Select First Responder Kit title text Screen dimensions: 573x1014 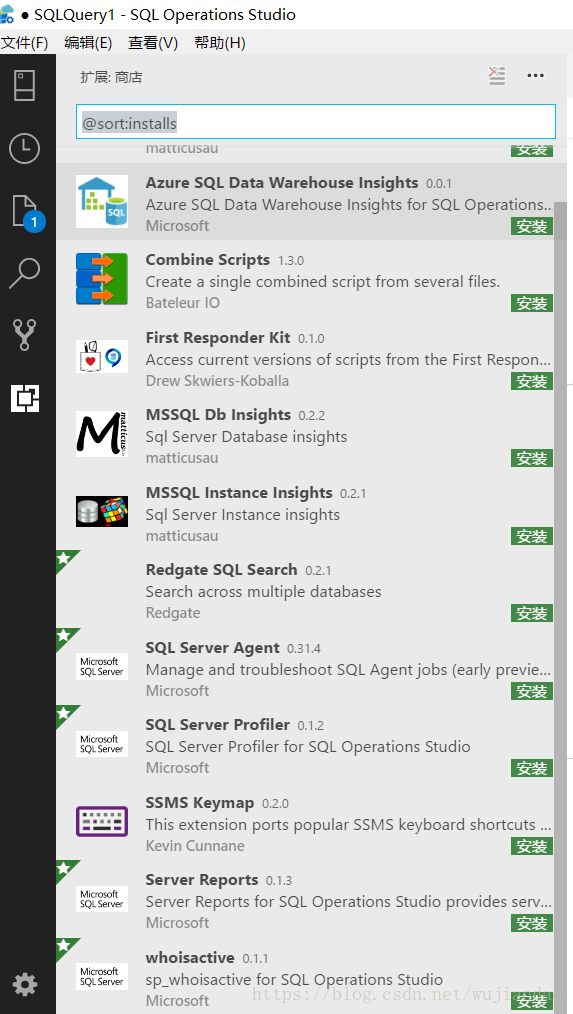218,338
